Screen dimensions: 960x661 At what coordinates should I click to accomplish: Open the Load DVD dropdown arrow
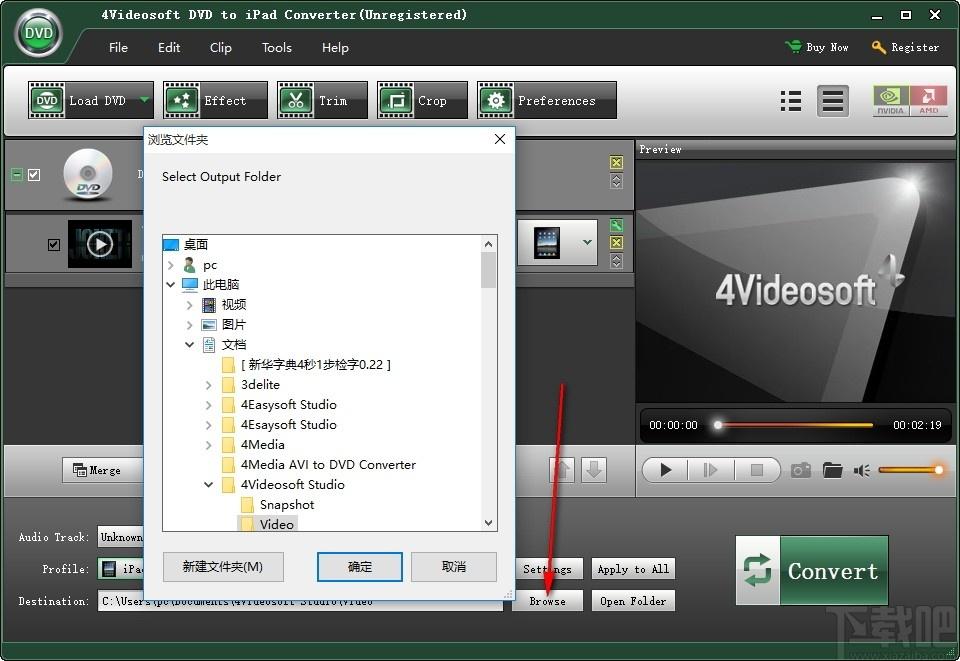tap(144, 100)
